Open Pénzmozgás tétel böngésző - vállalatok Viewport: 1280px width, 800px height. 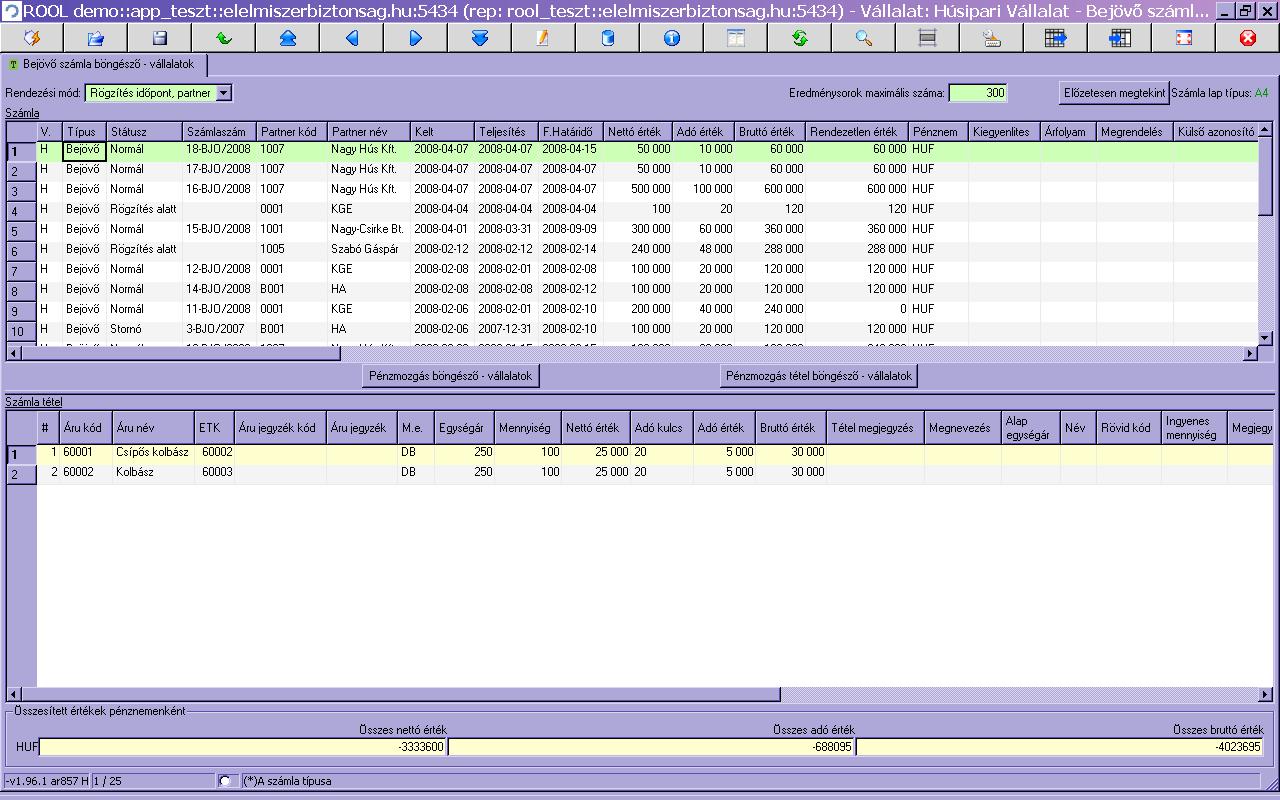pyautogui.click(x=818, y=376)
